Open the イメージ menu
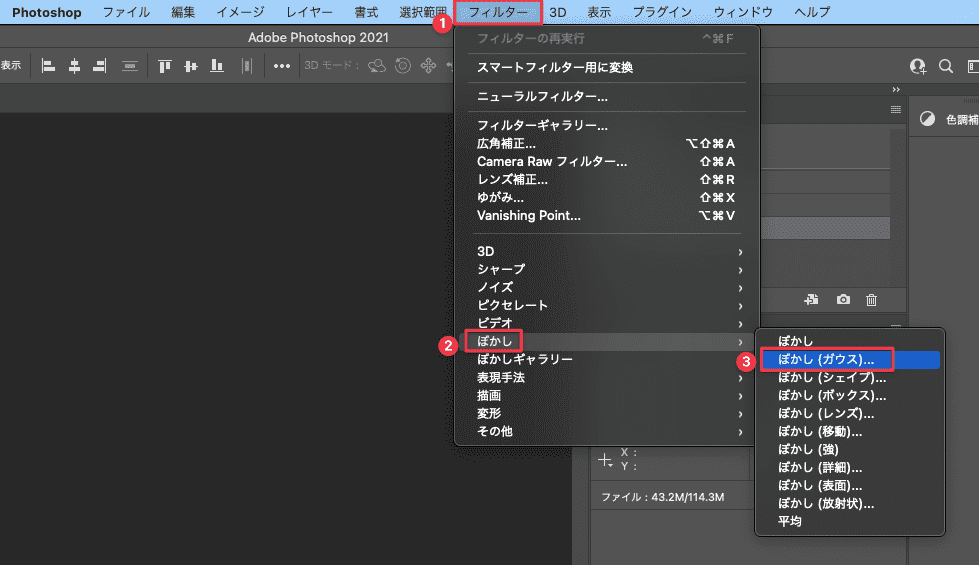The height and width of the screenshot is (565, 979). tap(240, 12)
